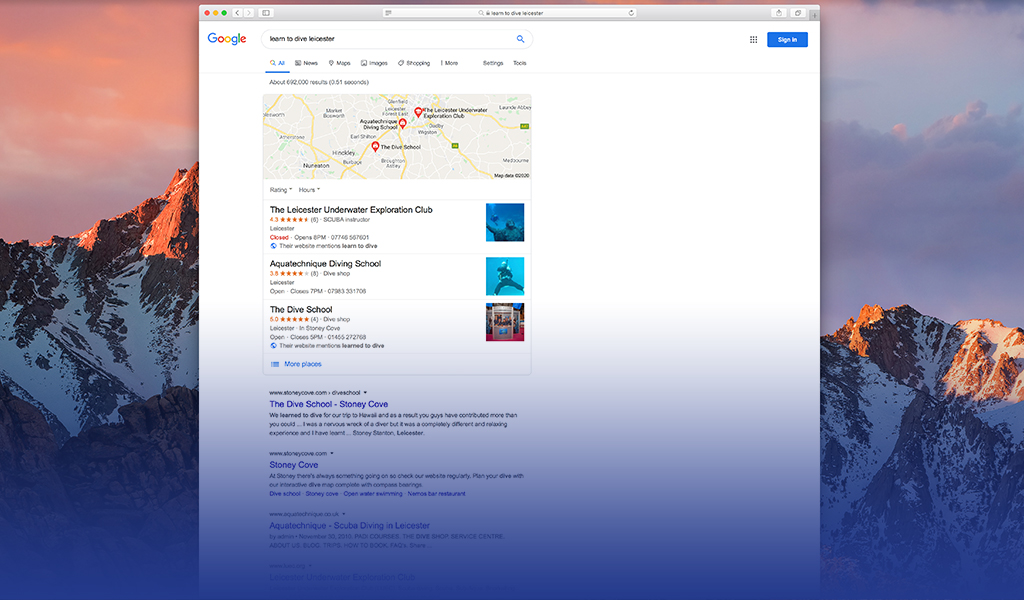
Task: Expand the stoneycove.com diveschool URL dropdown arrow
Action: pyautogui.click(x=365, y=393)
